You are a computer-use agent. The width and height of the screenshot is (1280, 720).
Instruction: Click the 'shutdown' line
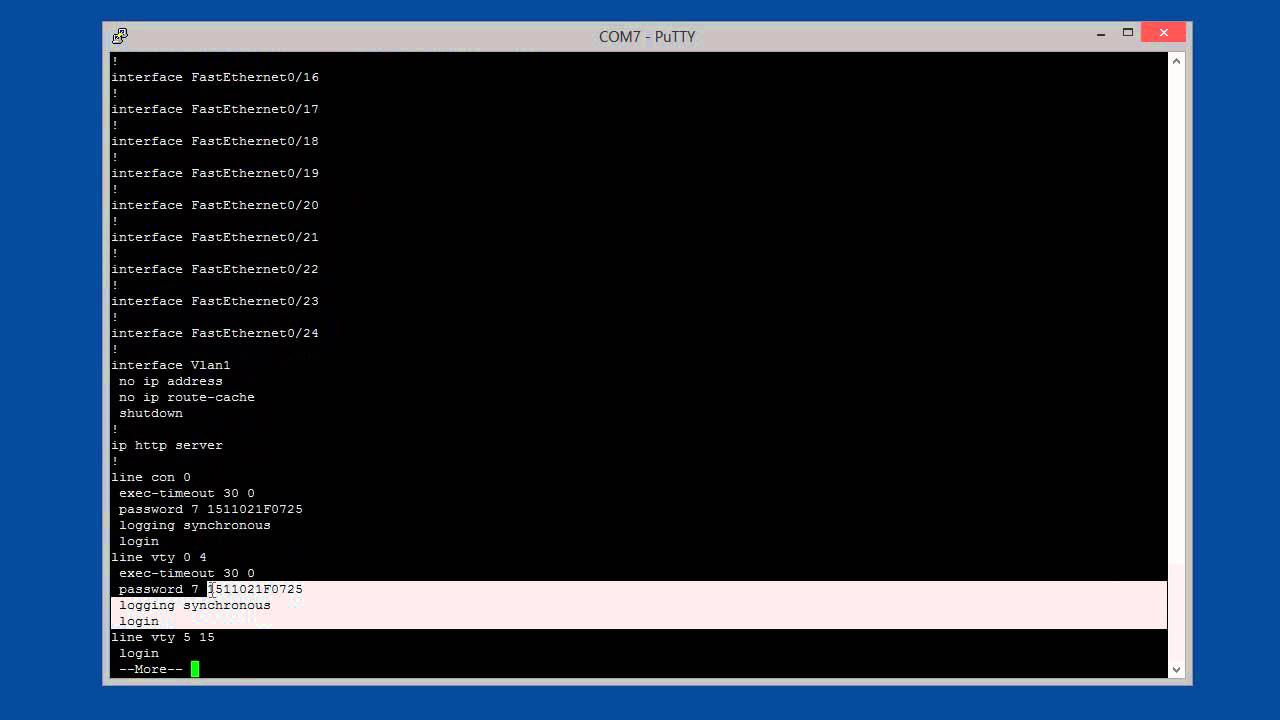[x=151, y=413]
